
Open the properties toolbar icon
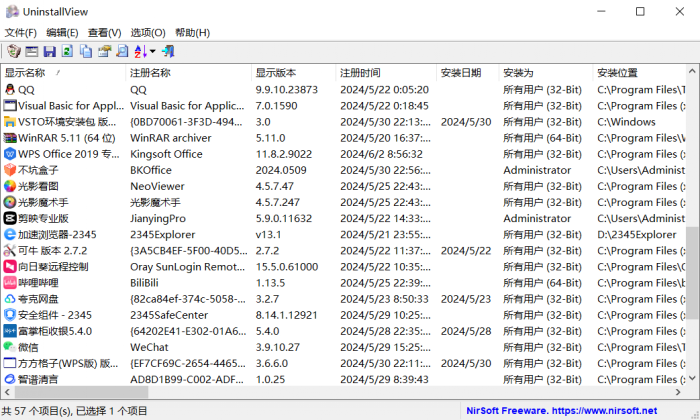tap(104, 51)
